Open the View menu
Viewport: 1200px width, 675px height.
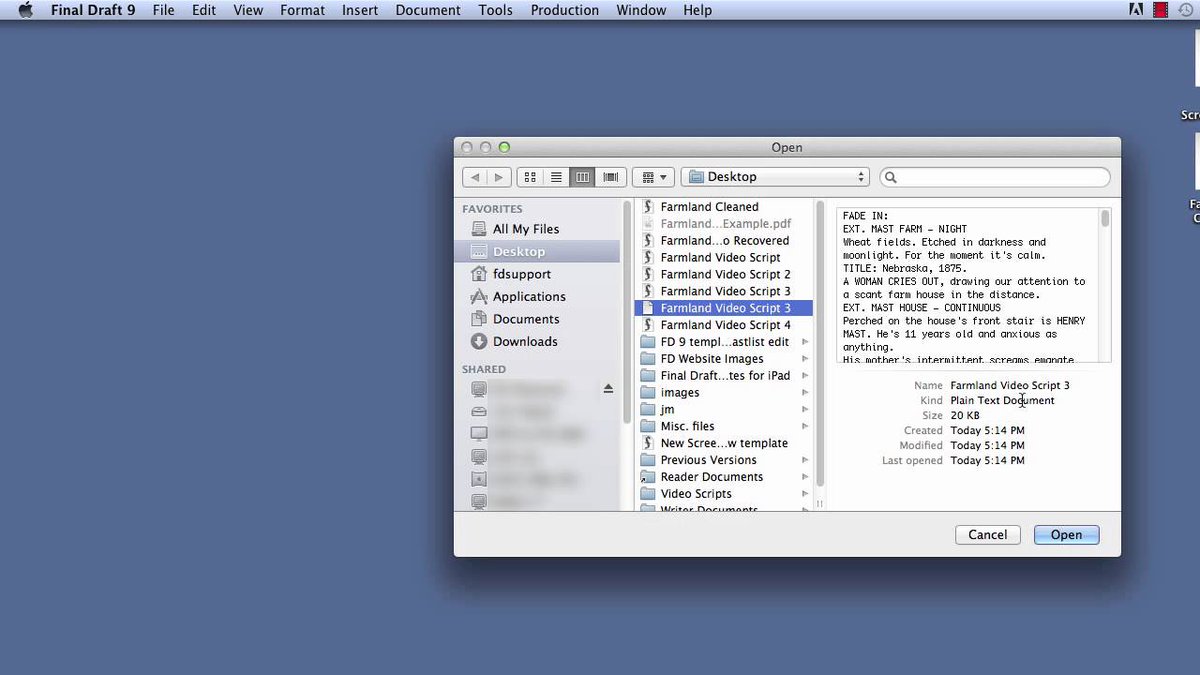(x=248, y=10)
